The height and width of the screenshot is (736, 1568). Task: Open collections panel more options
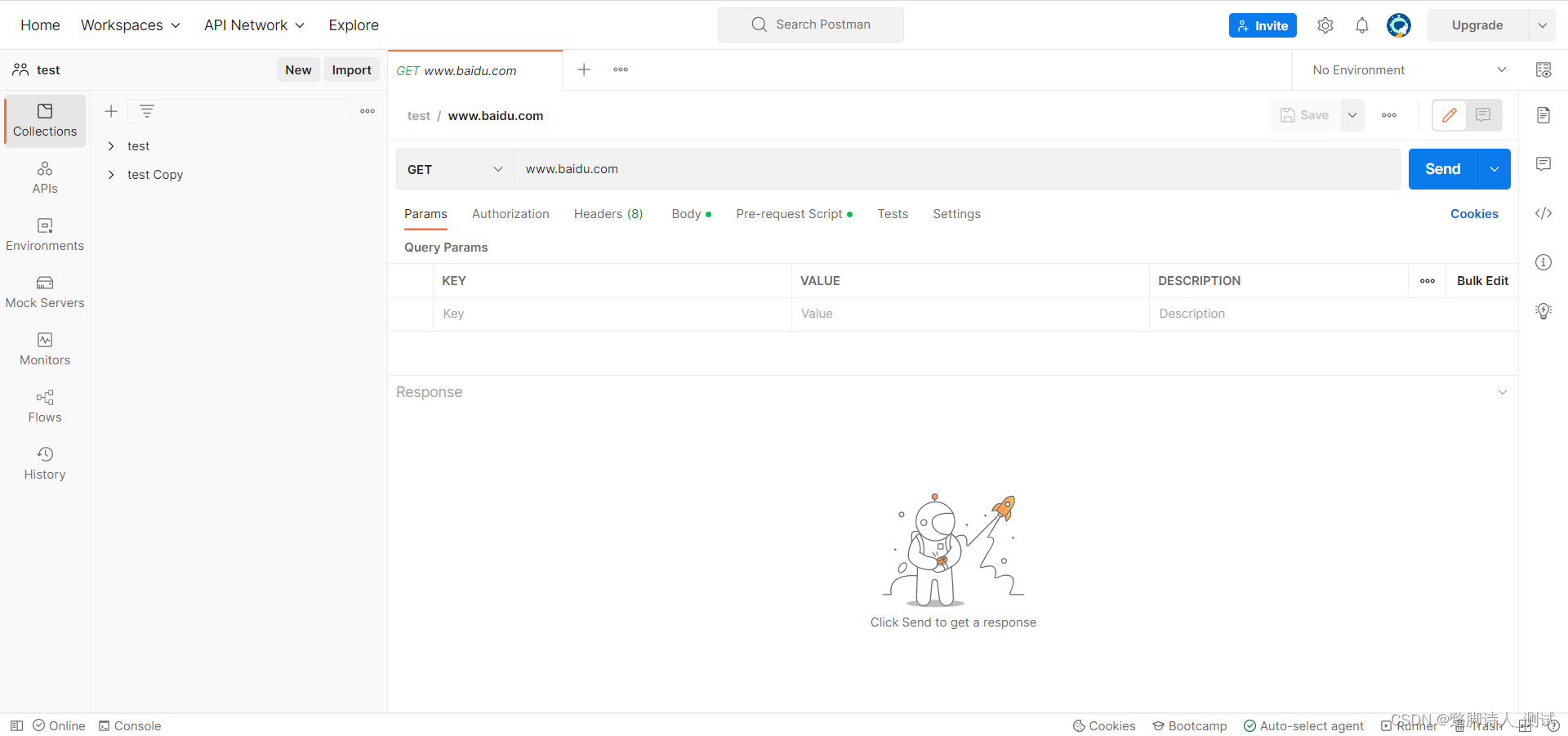tap(367, 111)
